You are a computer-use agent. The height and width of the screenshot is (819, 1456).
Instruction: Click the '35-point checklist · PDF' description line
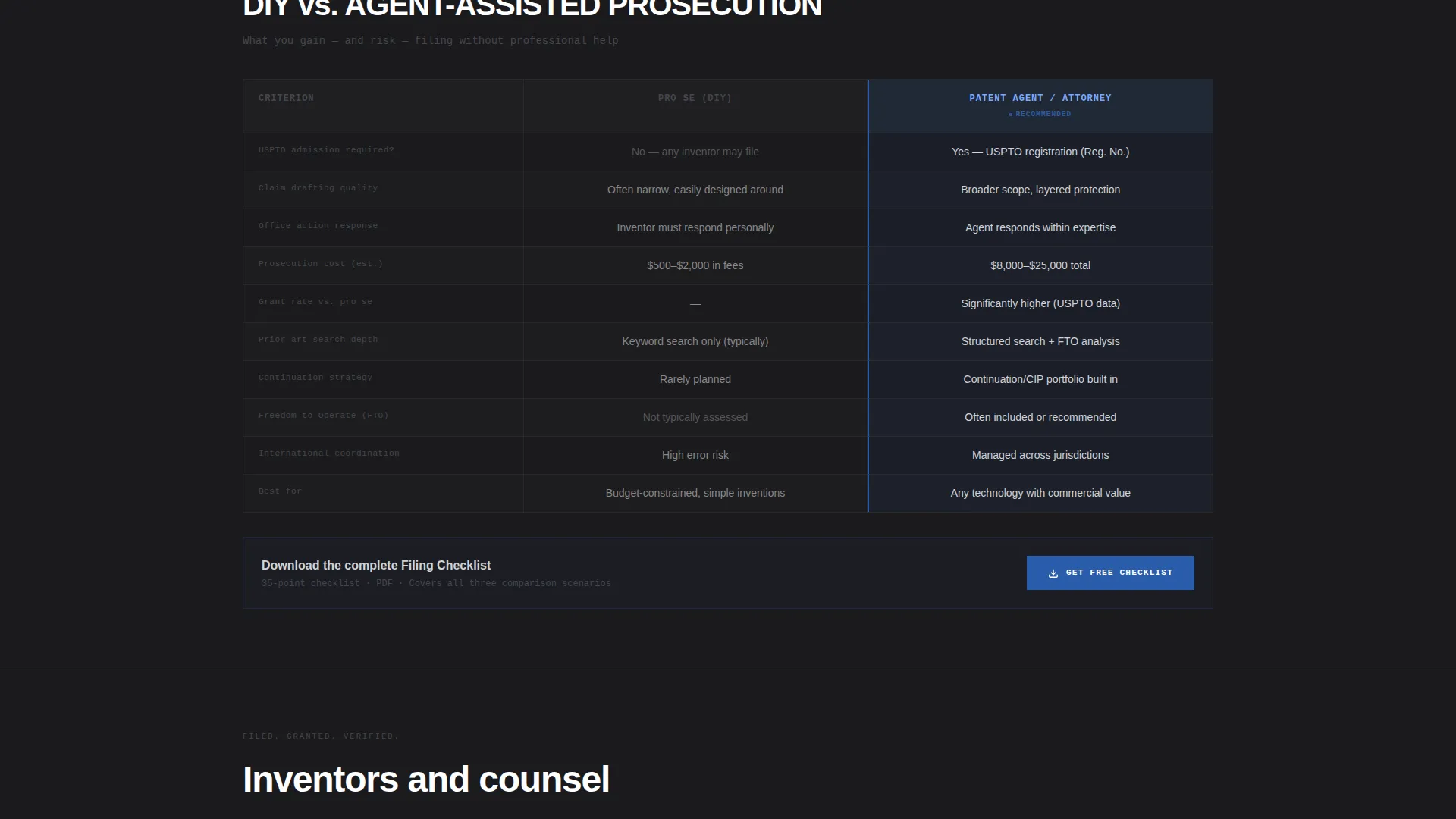(x=436, y=583)
